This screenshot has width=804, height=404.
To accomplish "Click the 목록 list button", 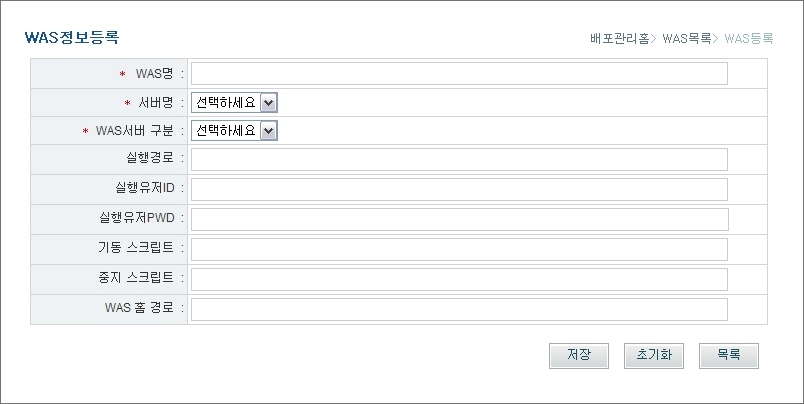I will click(729, 355).
